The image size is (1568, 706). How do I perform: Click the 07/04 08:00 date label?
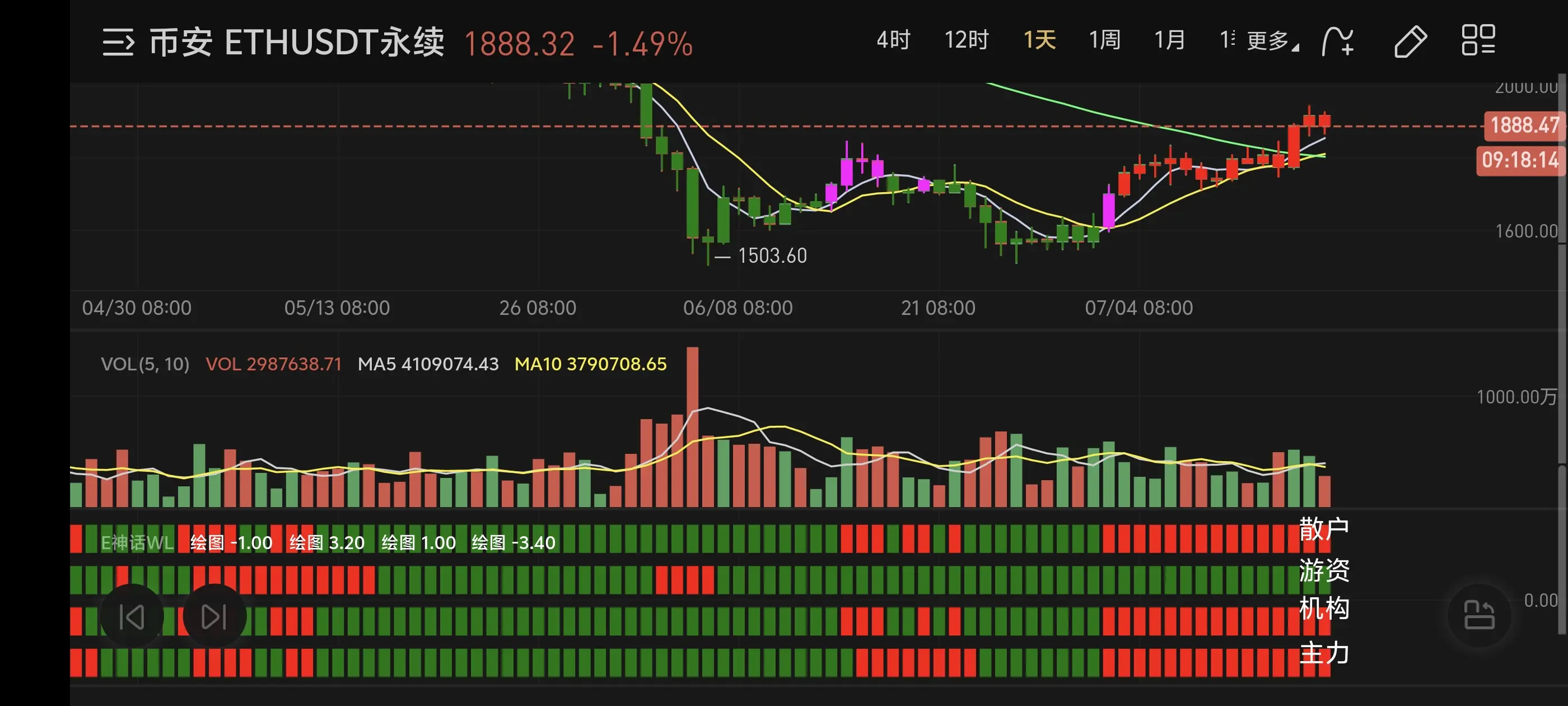1139,308
